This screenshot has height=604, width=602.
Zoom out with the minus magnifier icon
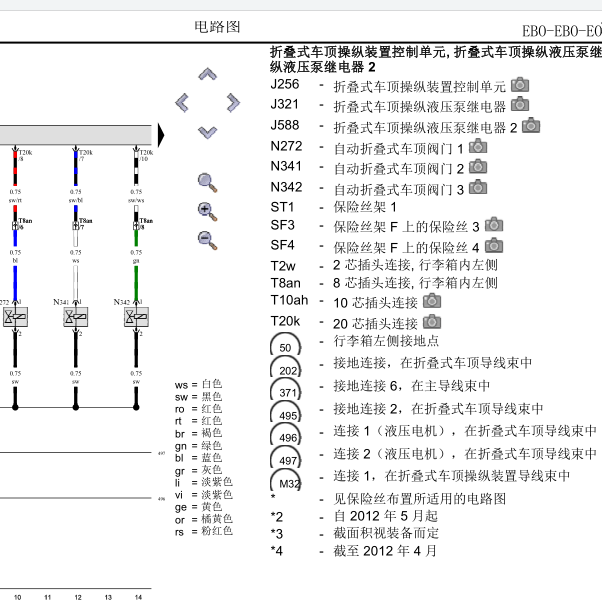click(x=207, y=240)
